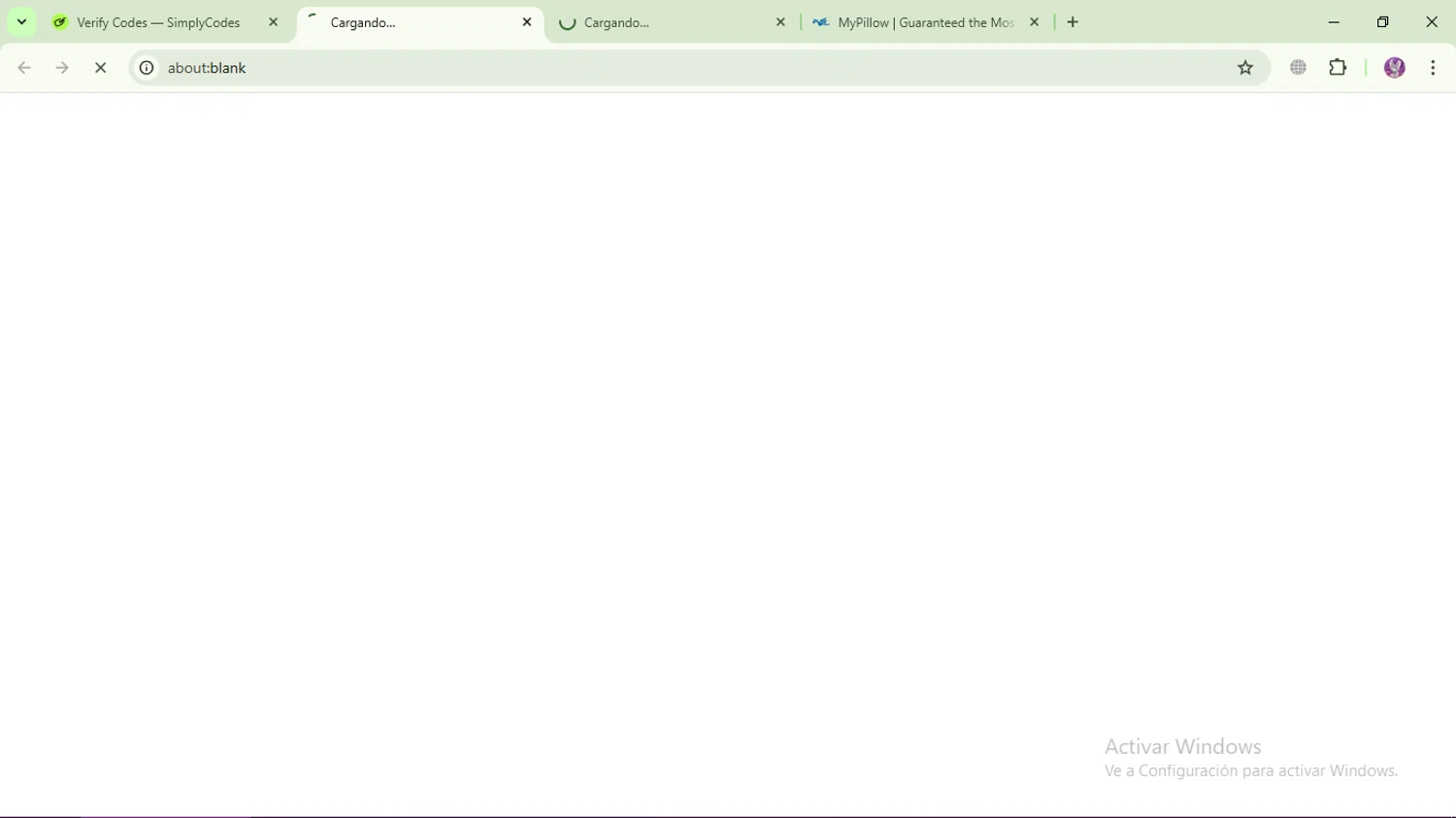The image size is (1456, 818).
Task: Close the Verify Codes — SimplyCodes tab
Action: click(x=273, y=22)
